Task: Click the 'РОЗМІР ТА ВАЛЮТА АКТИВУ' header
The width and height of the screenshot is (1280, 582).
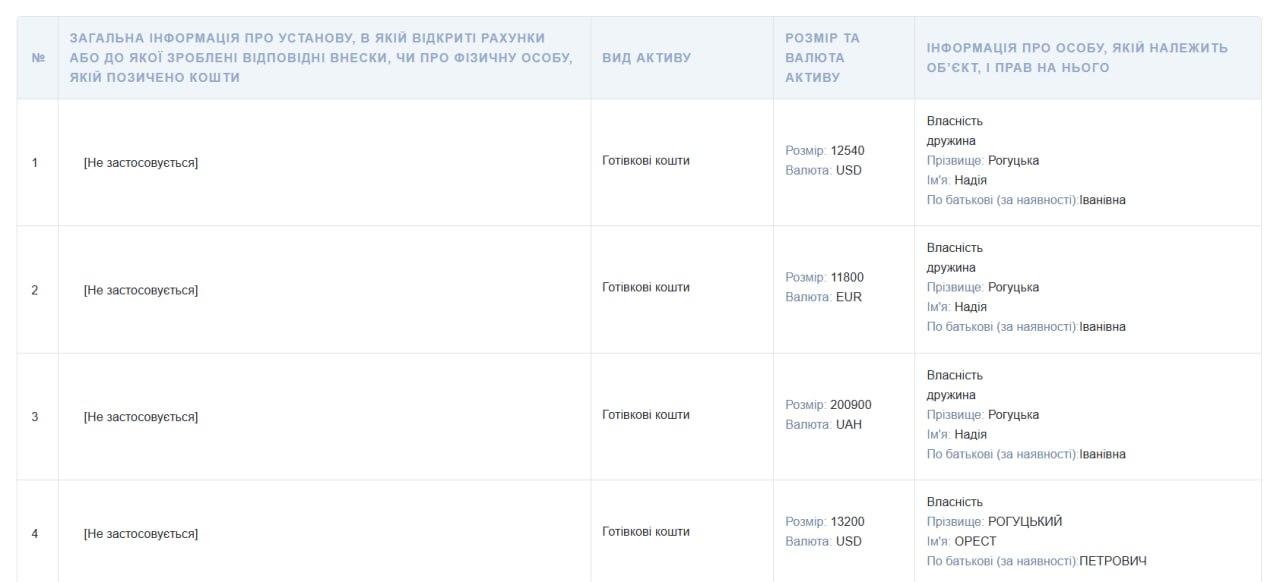Action: 822,58
